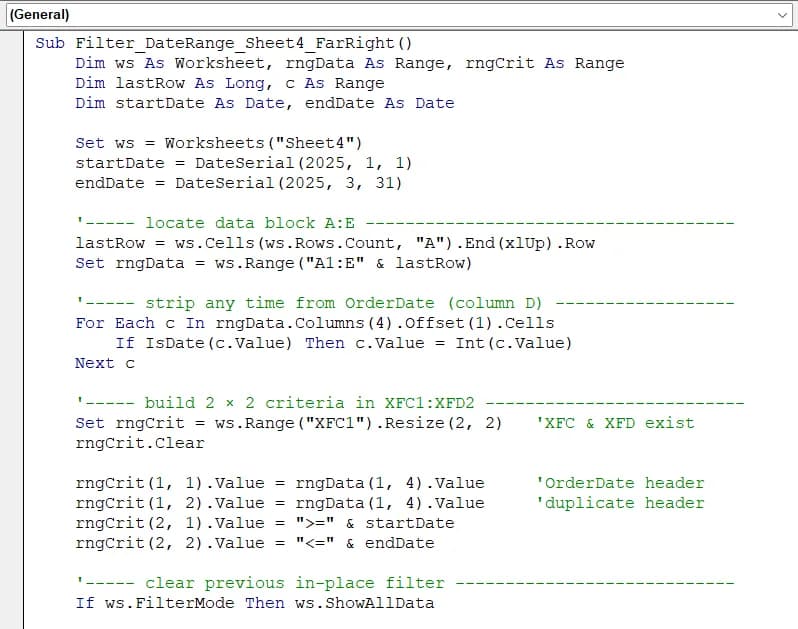
Task: Click the Set rngData = ws.Range line
Action: 274,263
